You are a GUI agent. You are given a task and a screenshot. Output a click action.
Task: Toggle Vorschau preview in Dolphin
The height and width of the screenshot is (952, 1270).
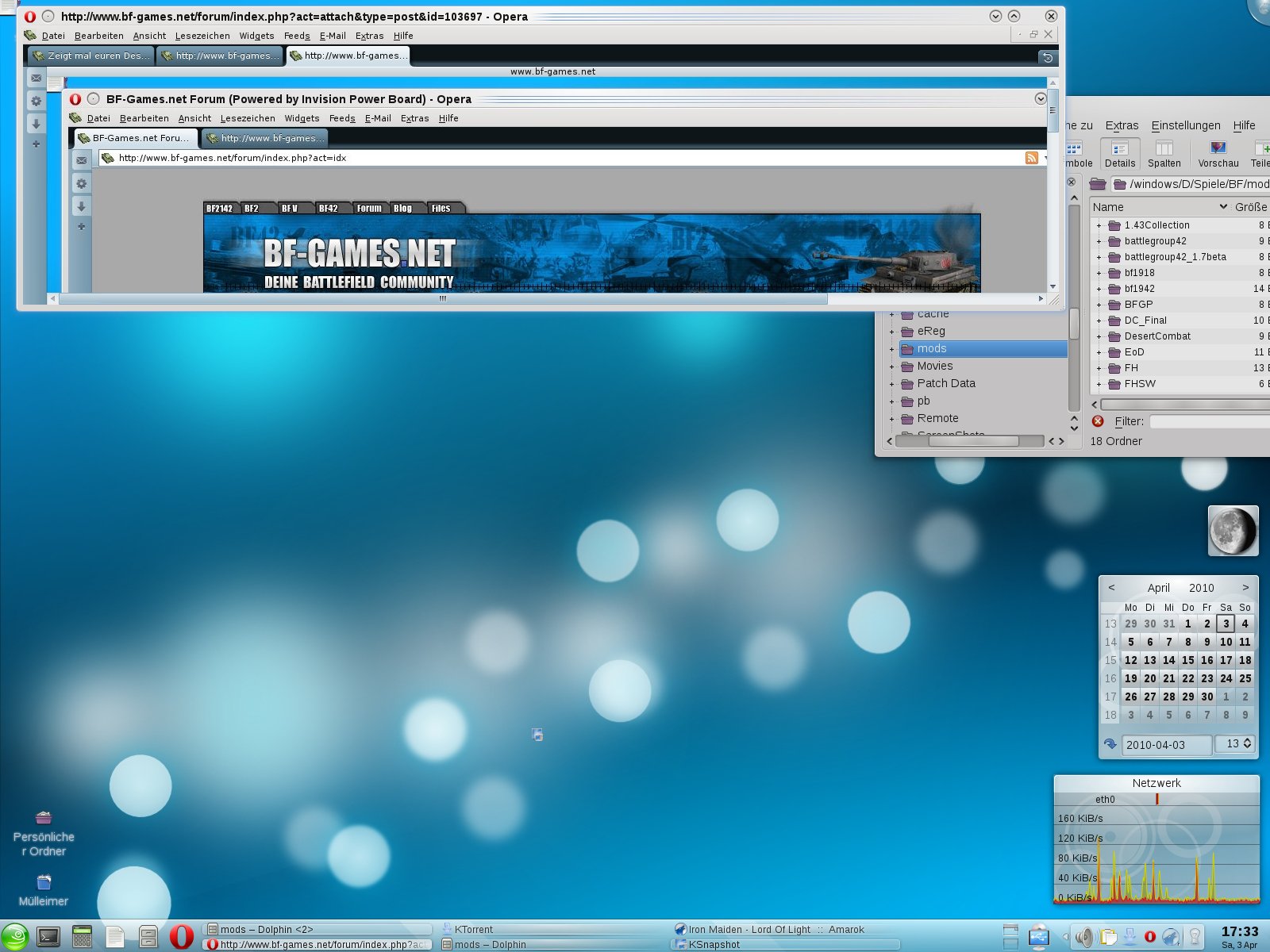coord(1218,154)
